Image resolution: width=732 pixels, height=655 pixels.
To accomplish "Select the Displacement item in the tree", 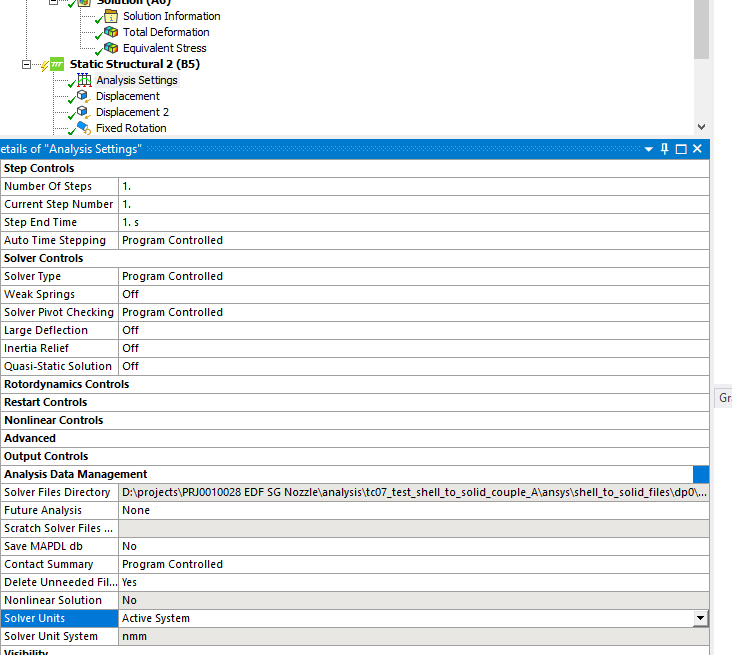I will pyautogui.click(x=127, y=96).
